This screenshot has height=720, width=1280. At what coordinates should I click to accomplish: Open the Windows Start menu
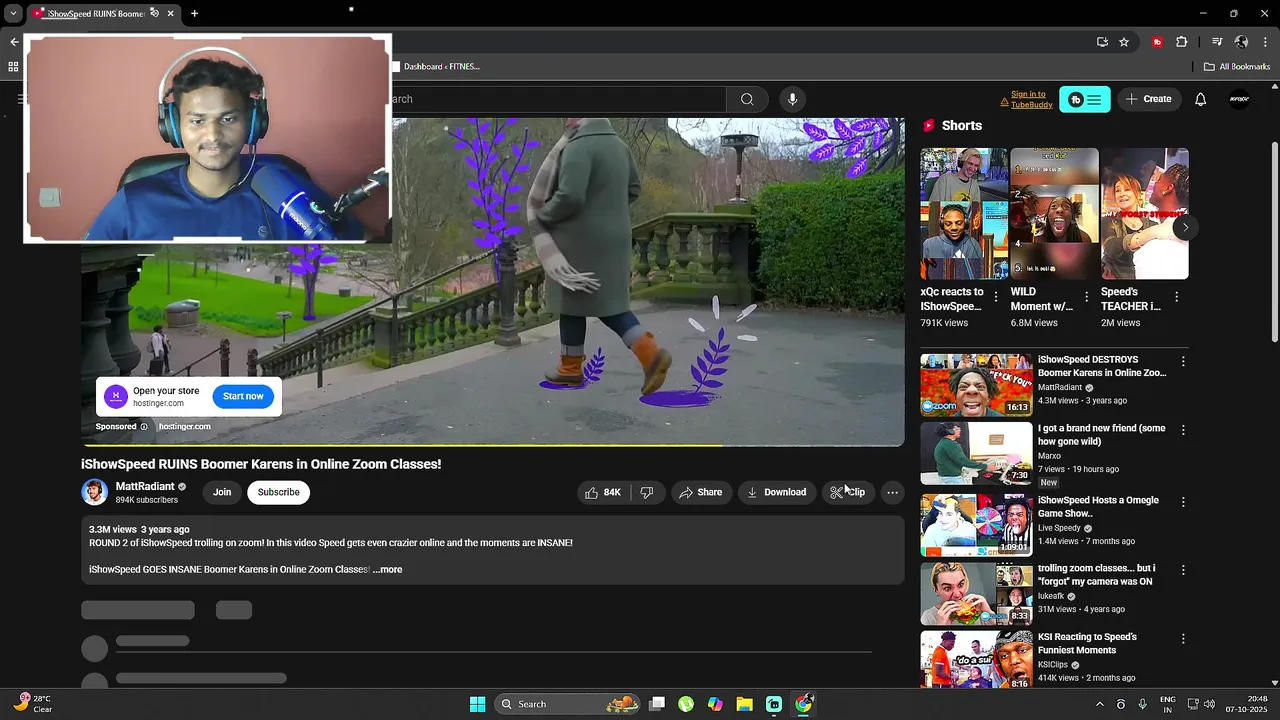coord(477,704)
